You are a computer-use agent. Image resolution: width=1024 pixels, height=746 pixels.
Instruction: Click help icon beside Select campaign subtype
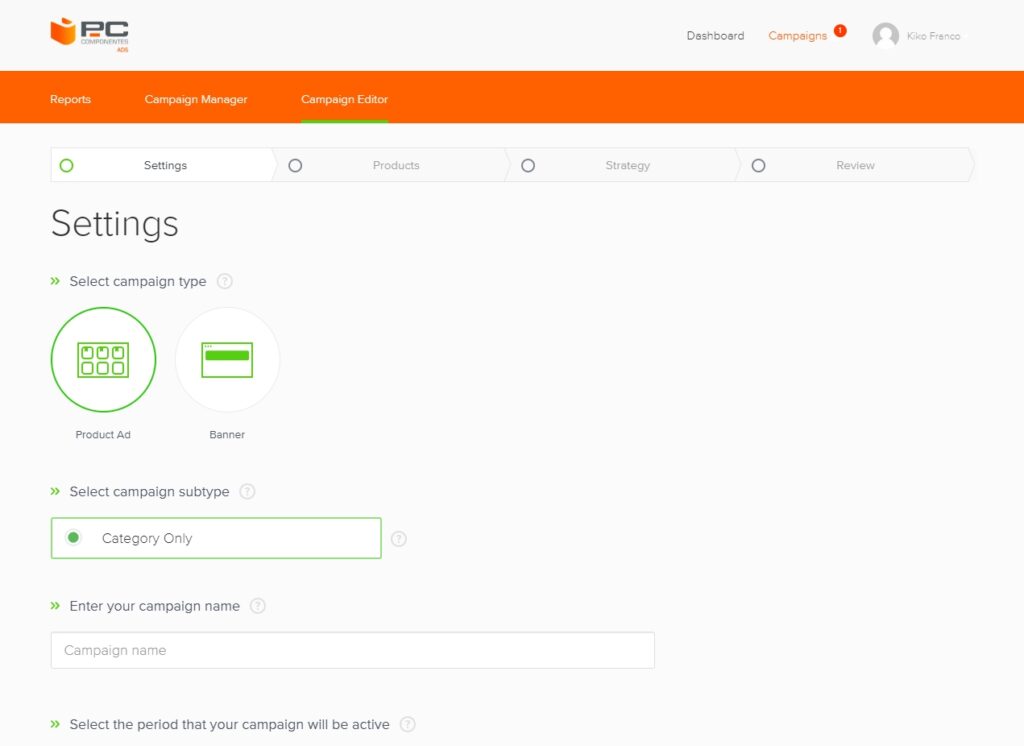pyautogui.click(x=248, y=492)
